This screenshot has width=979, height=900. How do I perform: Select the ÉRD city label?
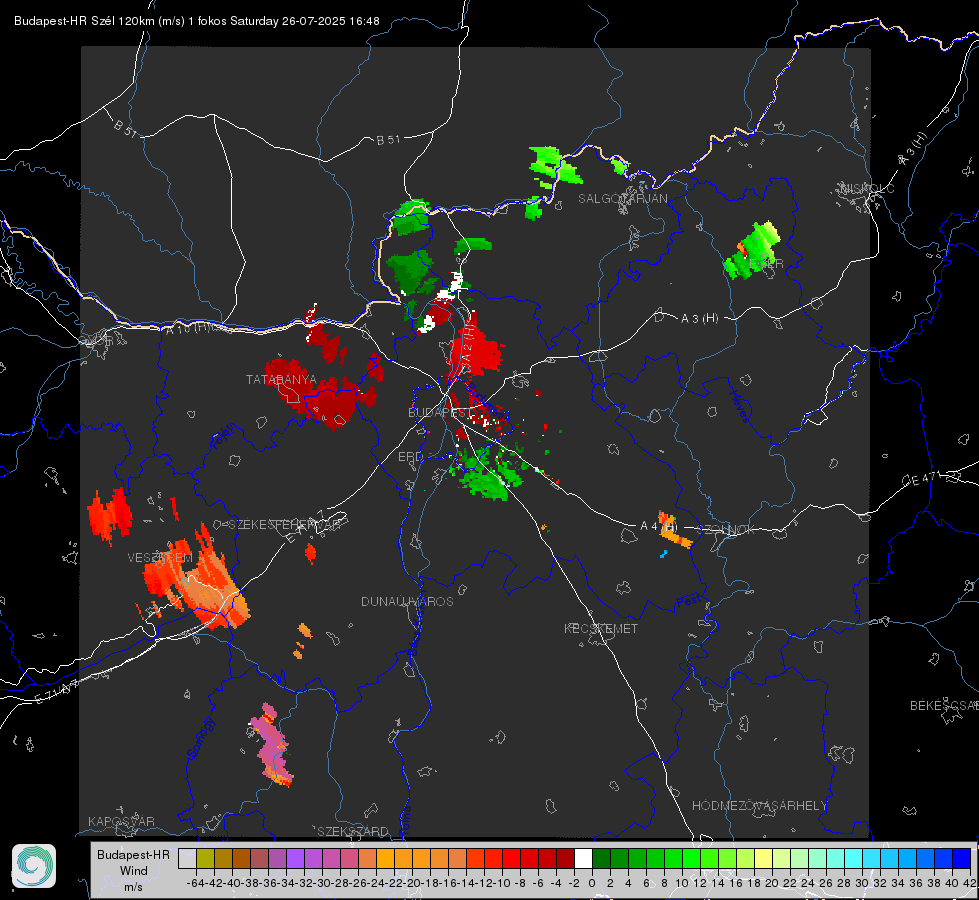click(410, 457)
